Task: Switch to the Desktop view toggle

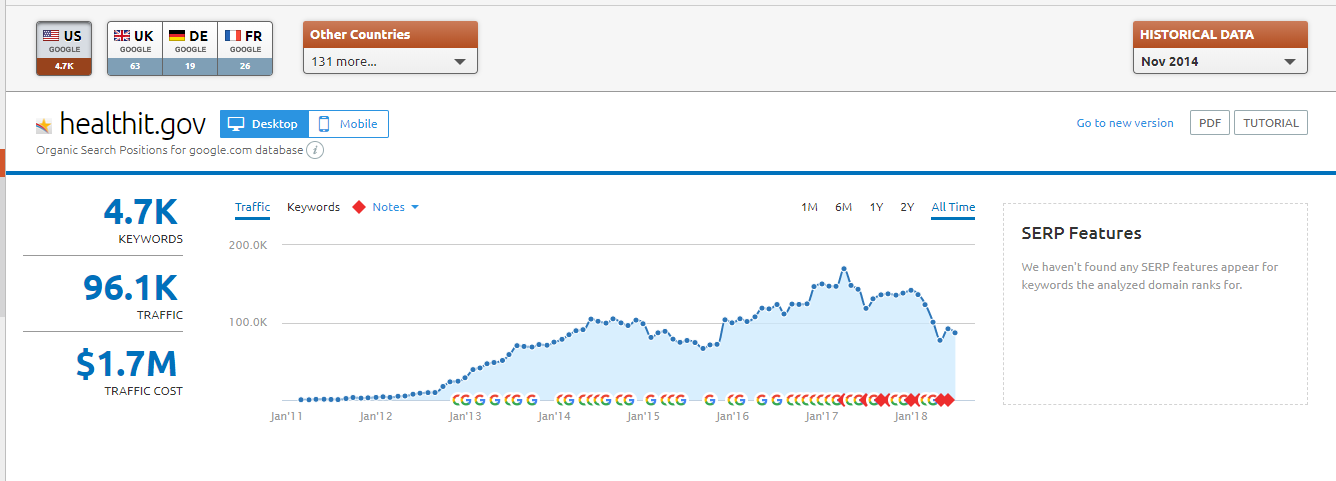Action: (x=264, y=124)
